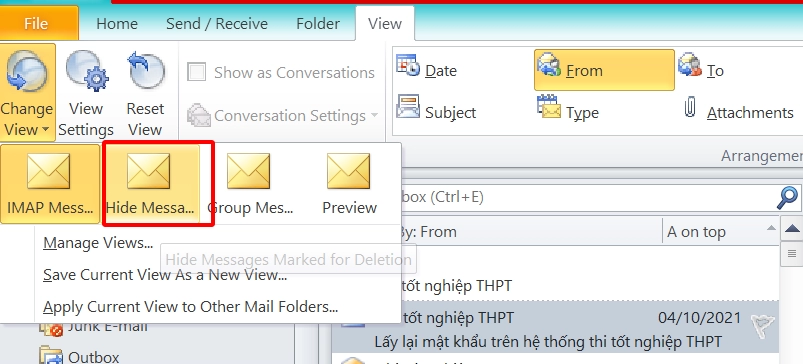Viewport: 803px width, 364px height.
Task: Choose the IMAP Messages view
Action: click(x=50, y=184)
